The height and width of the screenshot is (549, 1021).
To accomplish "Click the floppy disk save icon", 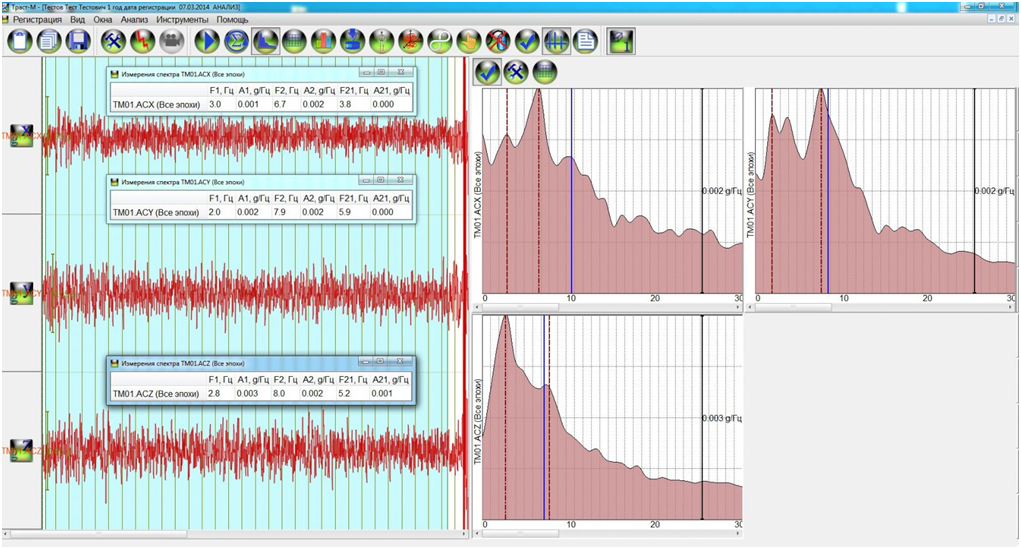I will (78, 41).
